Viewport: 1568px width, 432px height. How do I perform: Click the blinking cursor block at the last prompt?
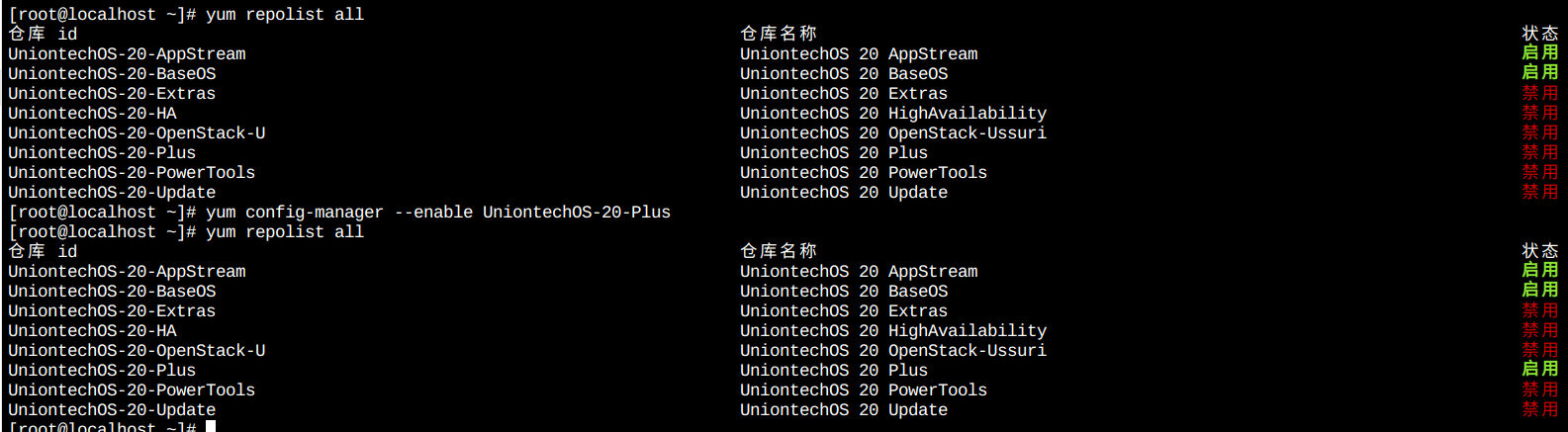pyautogui.click(x=211, y=426)
